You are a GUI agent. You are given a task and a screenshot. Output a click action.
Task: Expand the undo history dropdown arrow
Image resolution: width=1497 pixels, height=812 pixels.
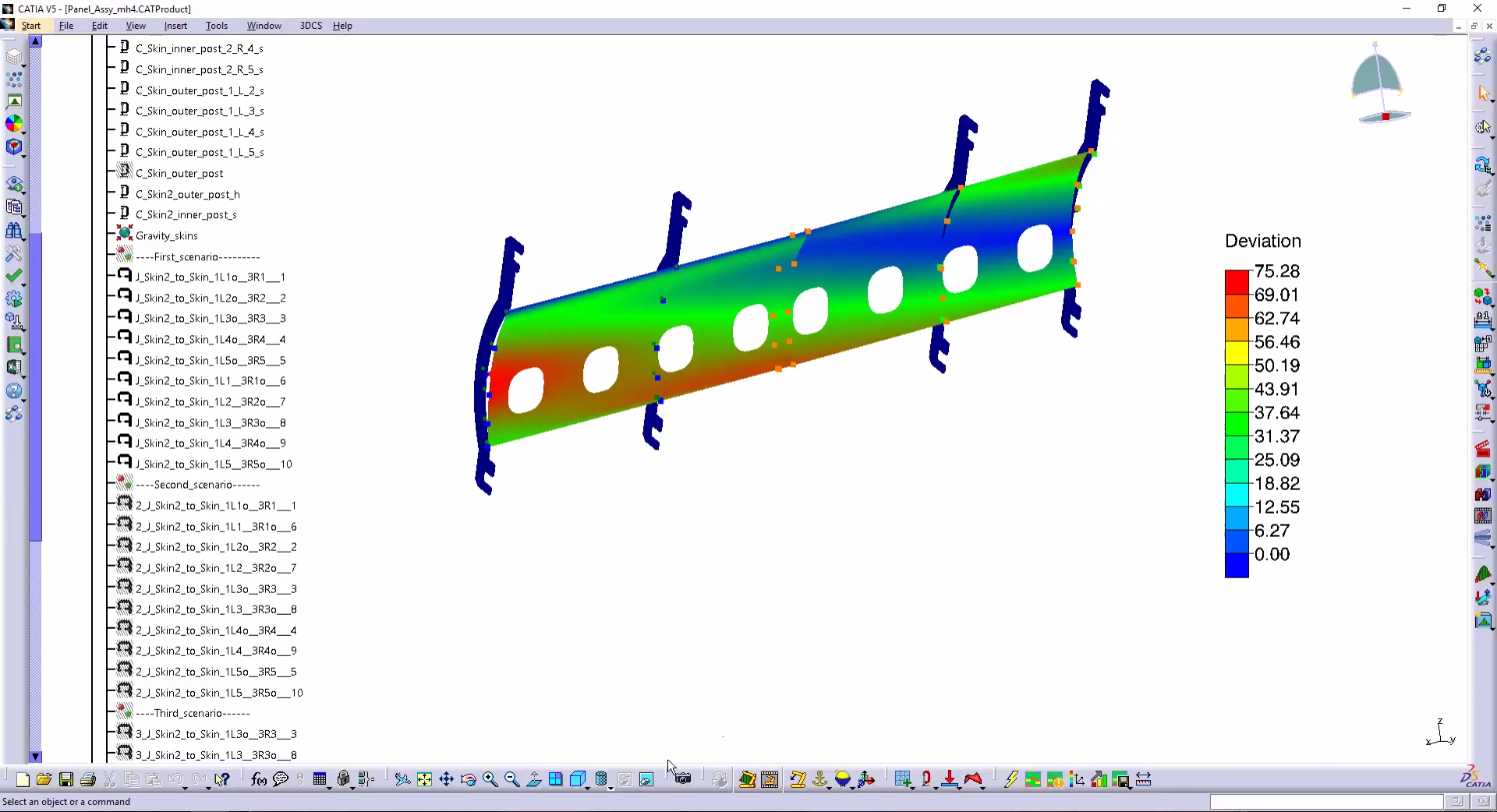coord(186,789)
